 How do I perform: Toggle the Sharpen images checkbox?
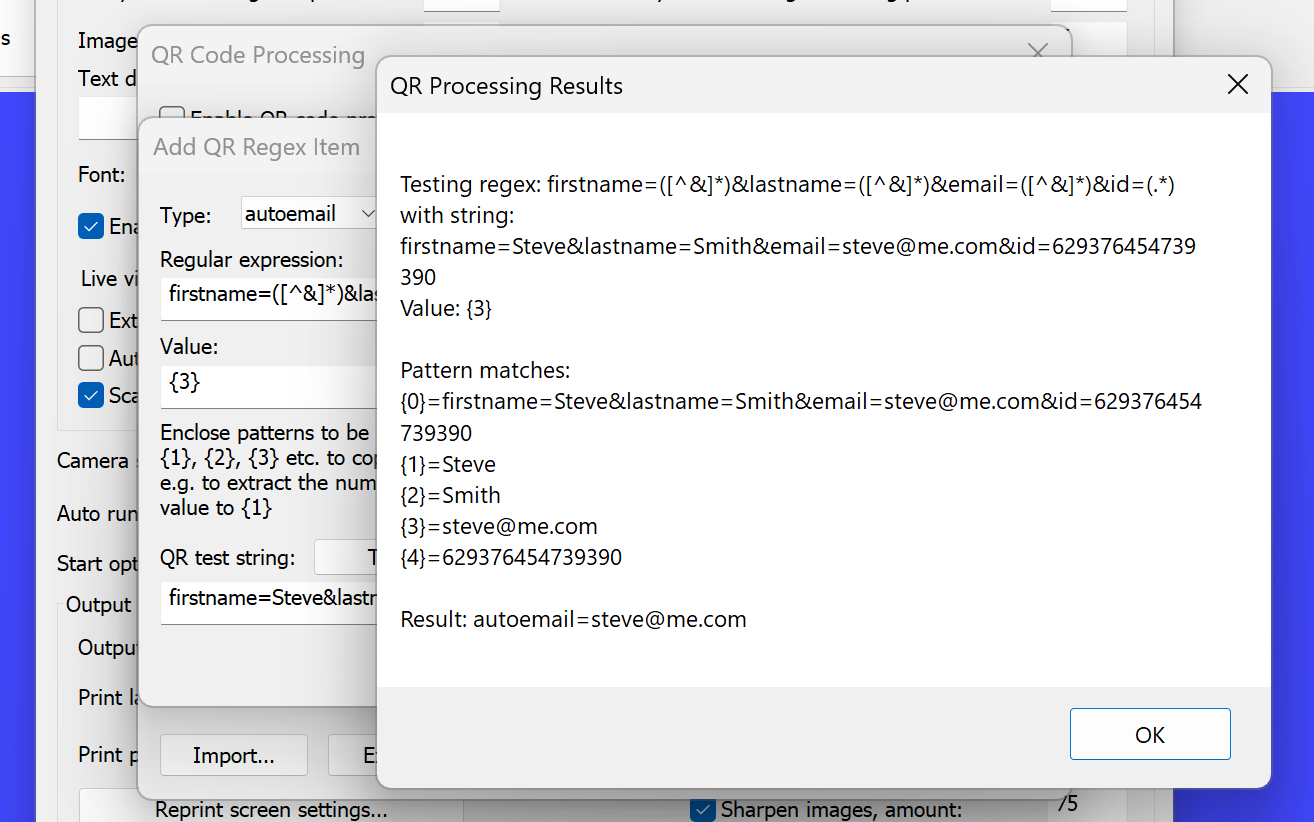tap(703, 809)
